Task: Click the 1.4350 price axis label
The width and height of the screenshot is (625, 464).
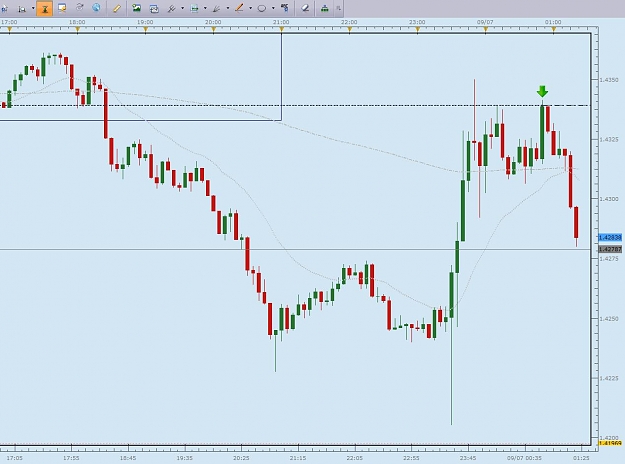Action: pyautogui.click(x=609, y=80)
